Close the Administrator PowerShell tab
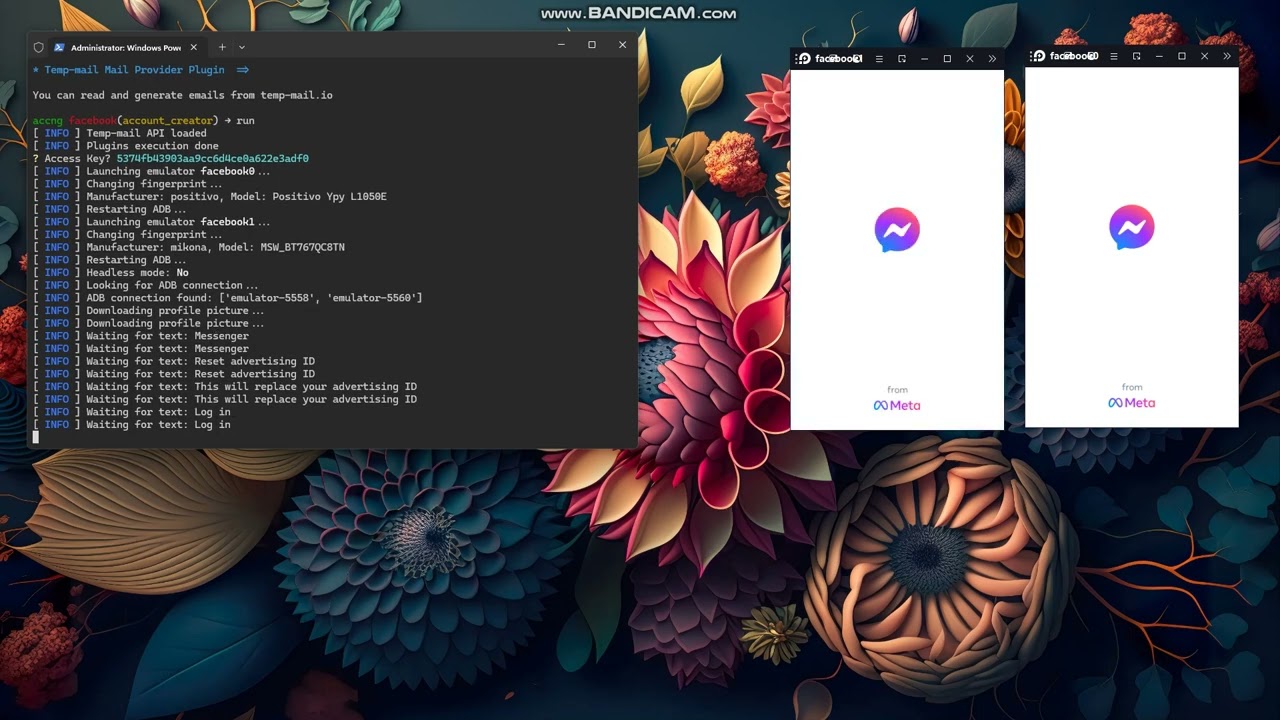1280x720 pixels. (194, 47)
